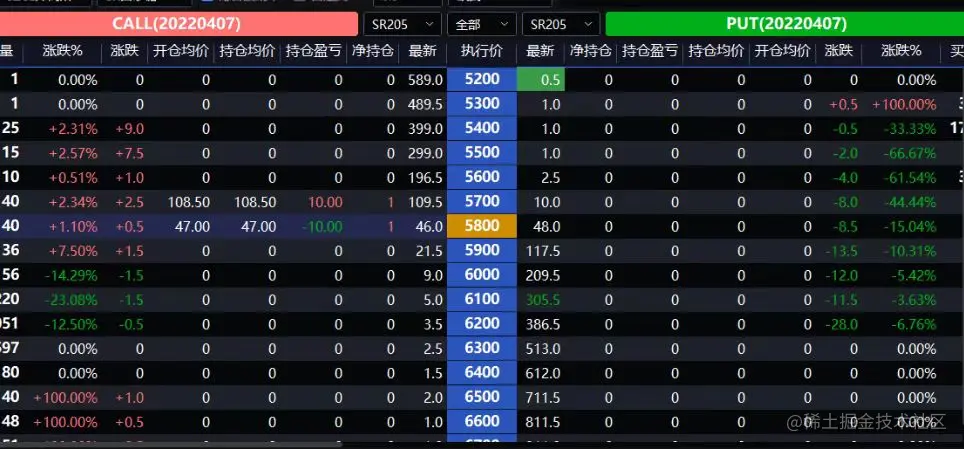The image size is (964, 449).
Task: Click CALL side 持仓盈亏 column header
Action: coord(314,51)
